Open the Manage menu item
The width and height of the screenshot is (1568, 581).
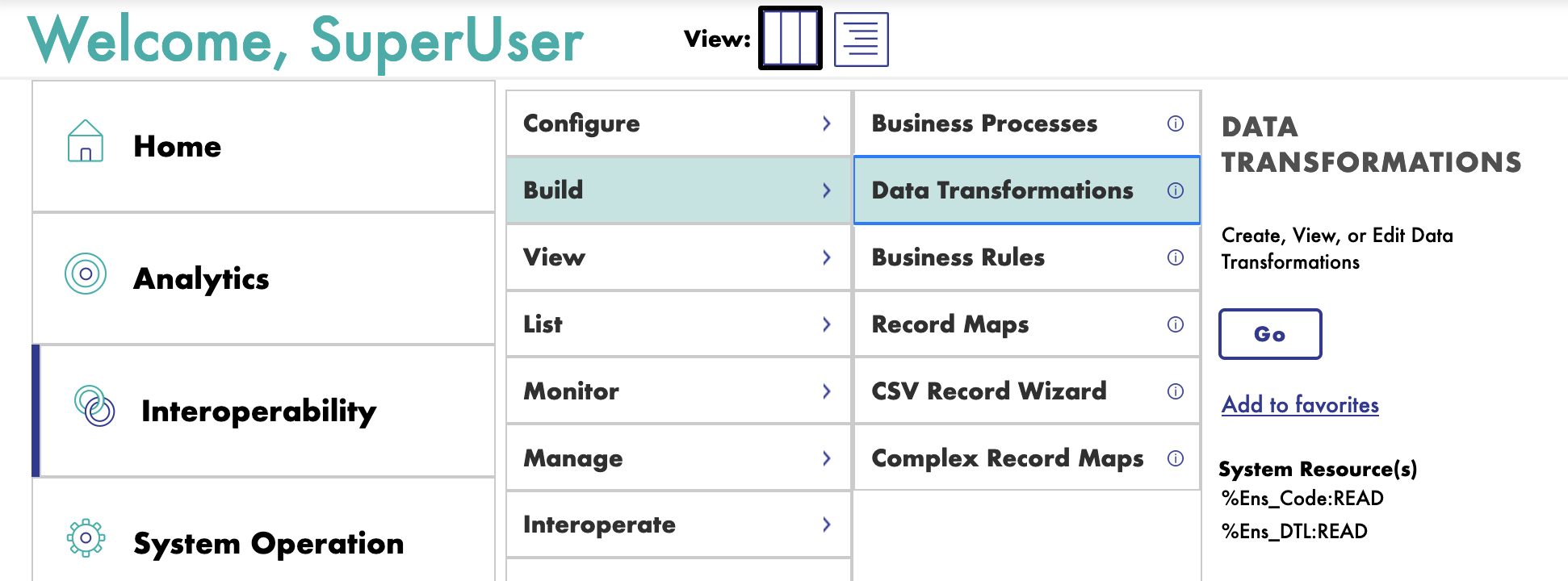pos(573,458)
